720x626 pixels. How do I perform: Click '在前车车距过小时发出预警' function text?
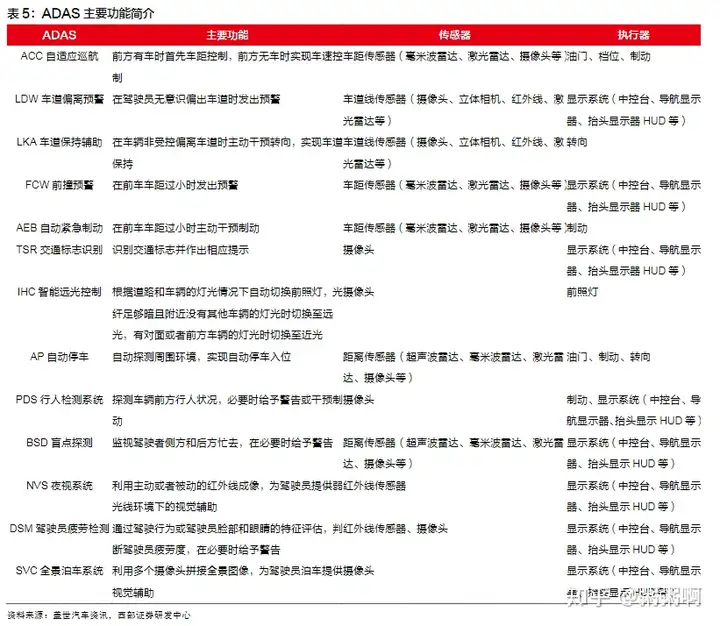(175, 185)
